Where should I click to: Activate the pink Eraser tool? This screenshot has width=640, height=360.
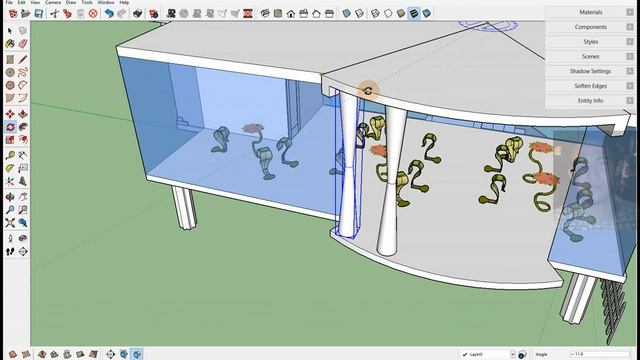tap(23, 43)
